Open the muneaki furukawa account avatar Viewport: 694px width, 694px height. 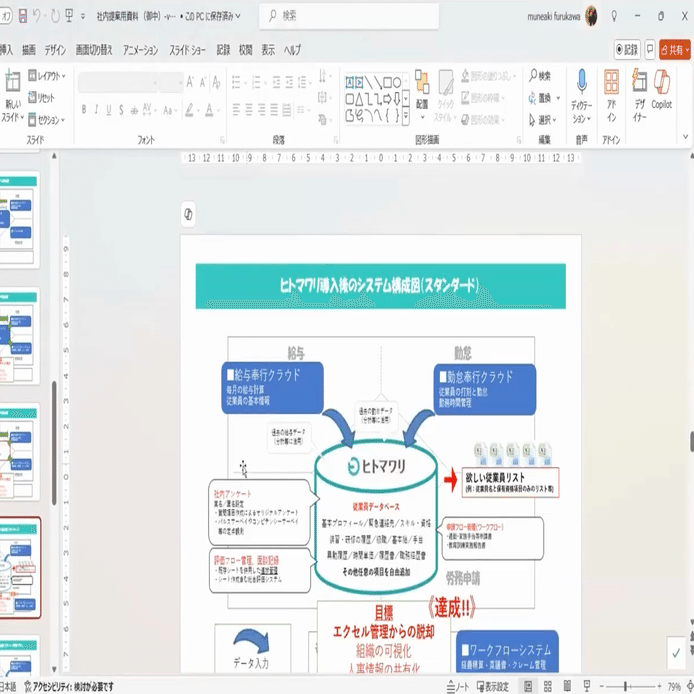tap(591, 16)
